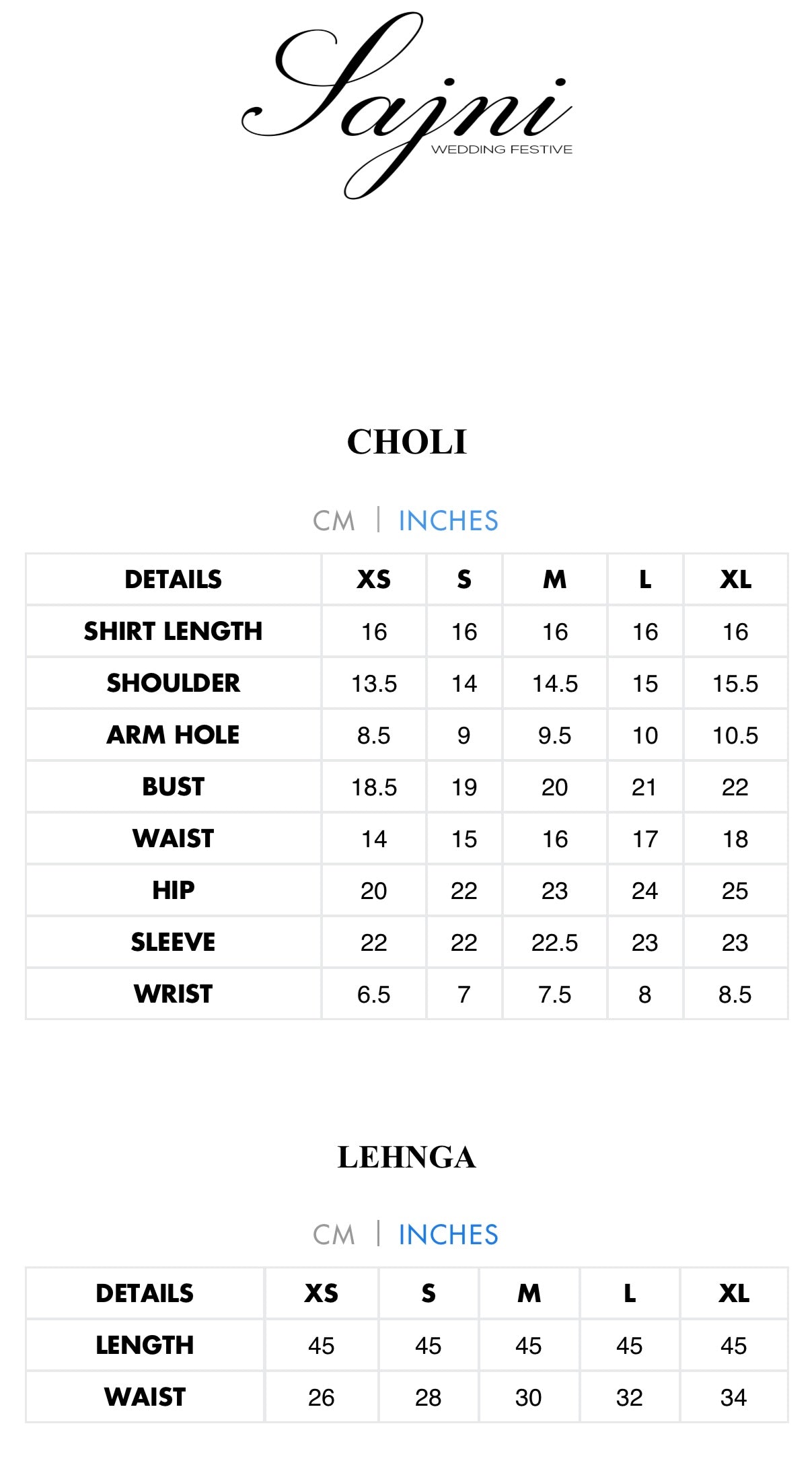Click the HIP row label
This screenshot has width=812, height=1469.
pyautogui.click(x=173, y=890)
